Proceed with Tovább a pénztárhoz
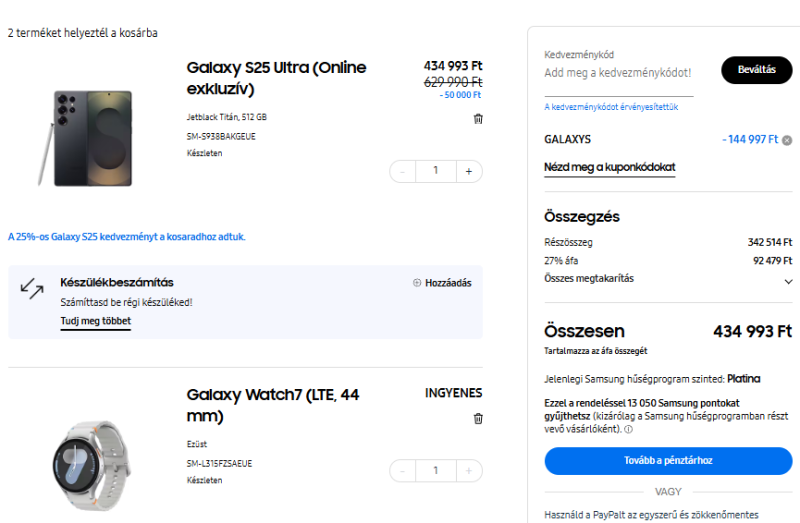 pos(668,461)
